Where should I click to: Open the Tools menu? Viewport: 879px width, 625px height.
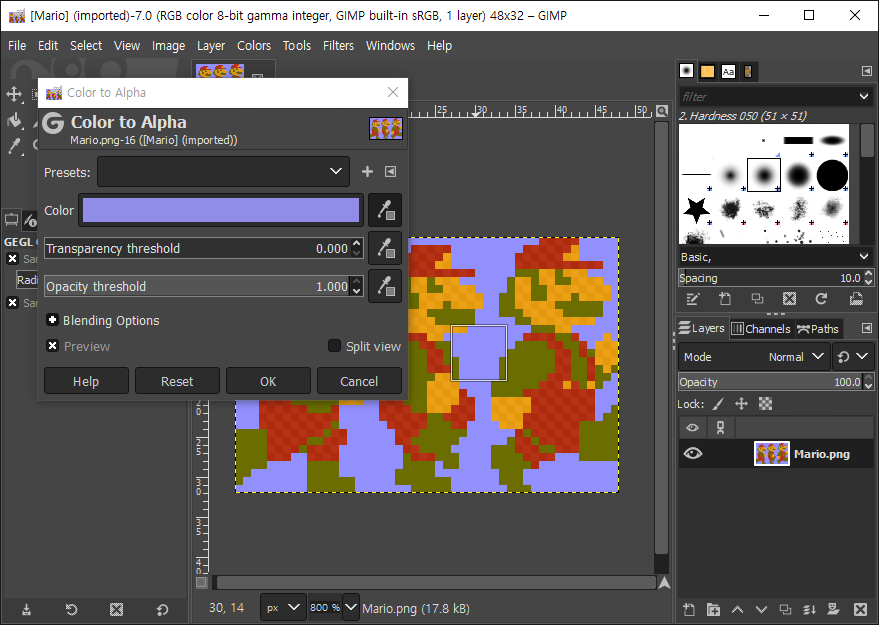[x=297, y=45]
